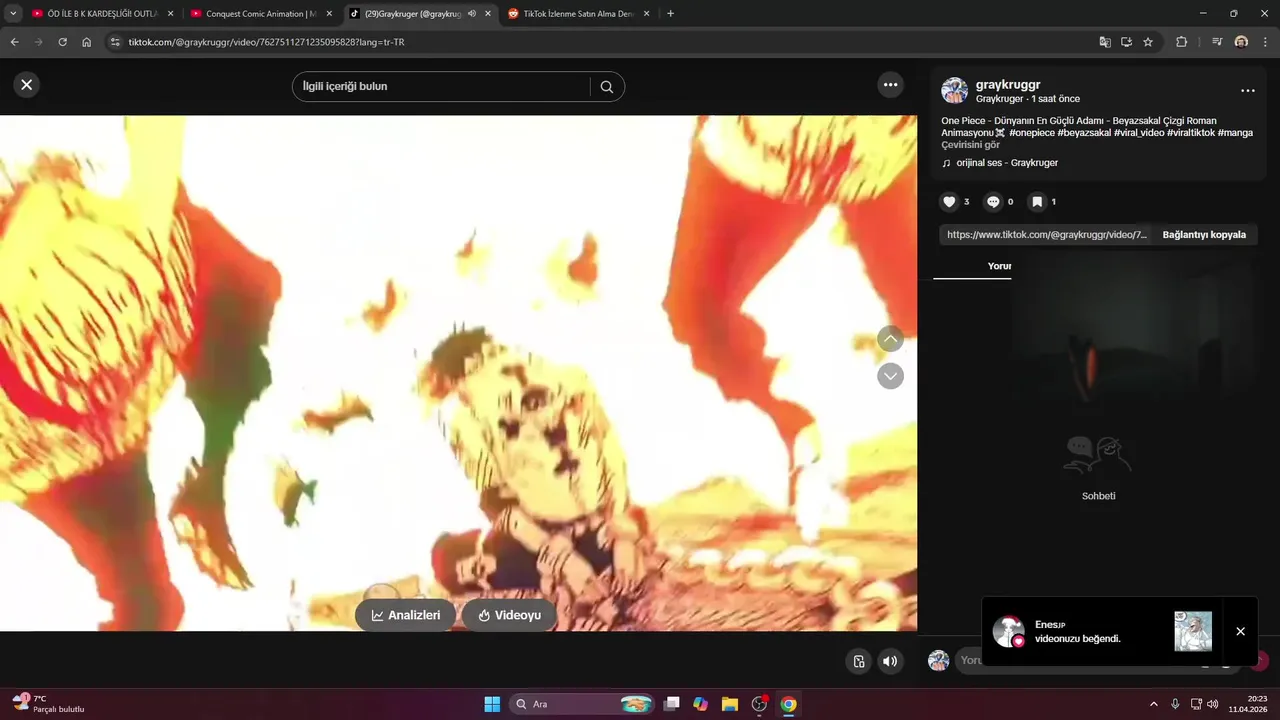Click Bağlantıyı kopyala button
The width and height of the screenshot is (1280, 720).
[1204, 235]
